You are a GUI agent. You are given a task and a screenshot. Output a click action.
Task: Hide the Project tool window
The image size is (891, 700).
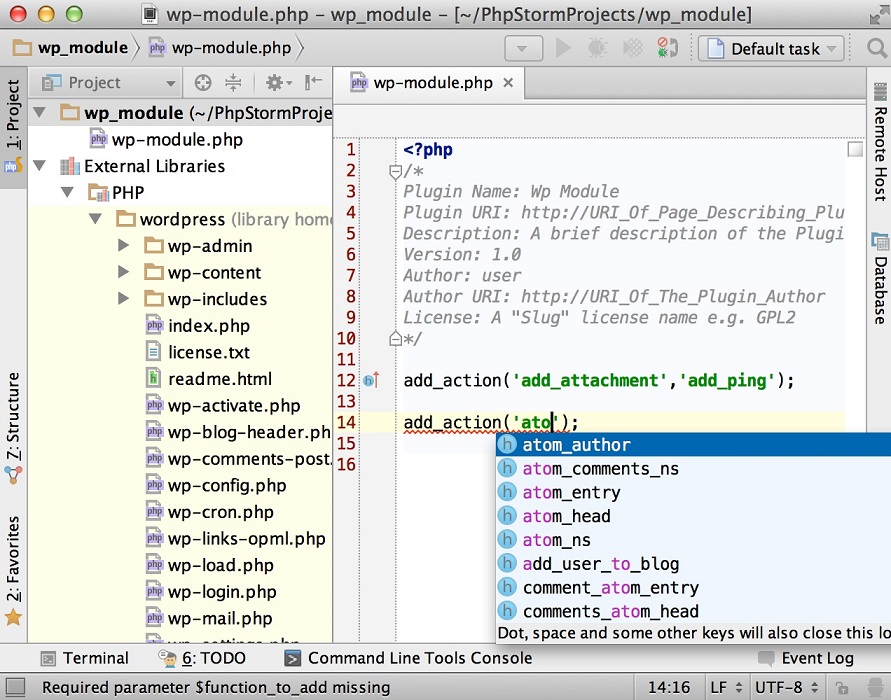[x=314, y=83]
